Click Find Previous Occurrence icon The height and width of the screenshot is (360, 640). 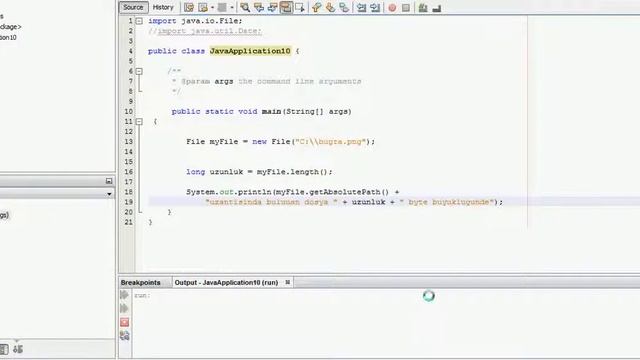click(259, 7)
